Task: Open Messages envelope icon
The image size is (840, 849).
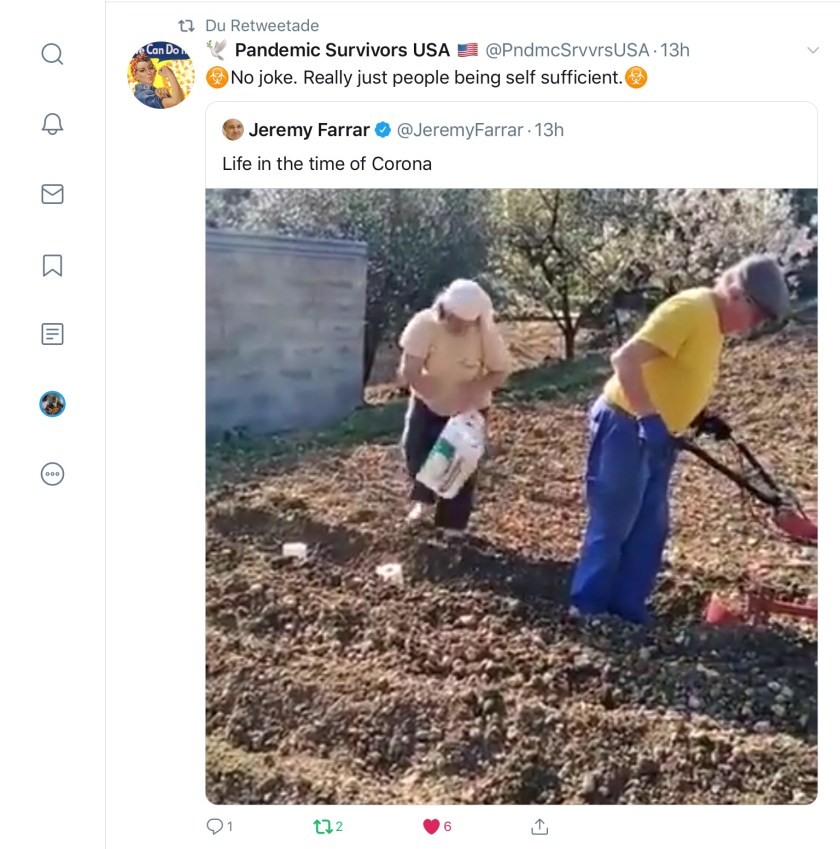Action: pyautogui.click(x=52, y=194)
